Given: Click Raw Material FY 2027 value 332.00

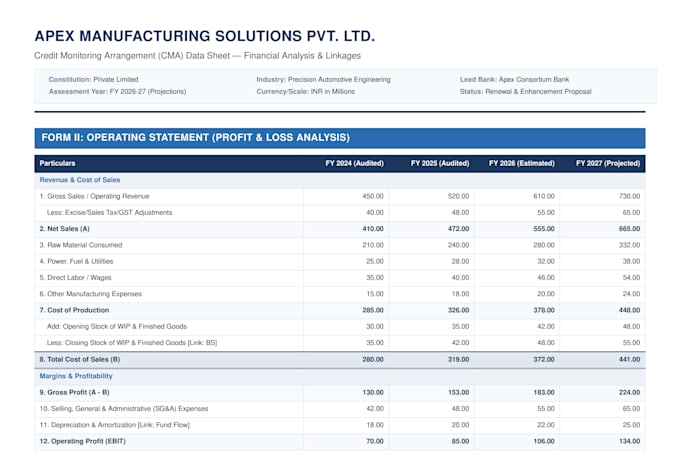Looking at the screenshot, I should click(x=629, y=245).
